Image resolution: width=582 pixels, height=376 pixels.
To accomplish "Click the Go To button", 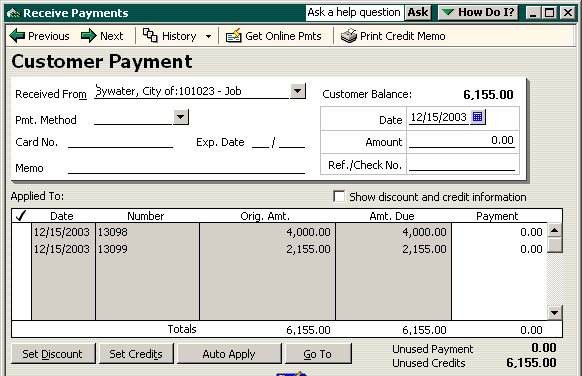I will click(x=318, y=354).
